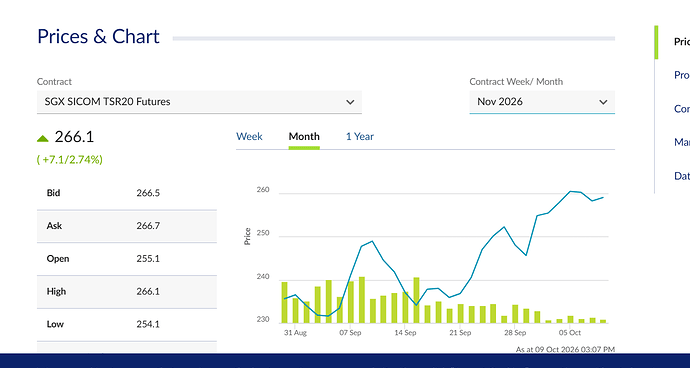Click the green up-arrow price indicator
The height and width of the screenshot is (368, 690).
(43, 138)
